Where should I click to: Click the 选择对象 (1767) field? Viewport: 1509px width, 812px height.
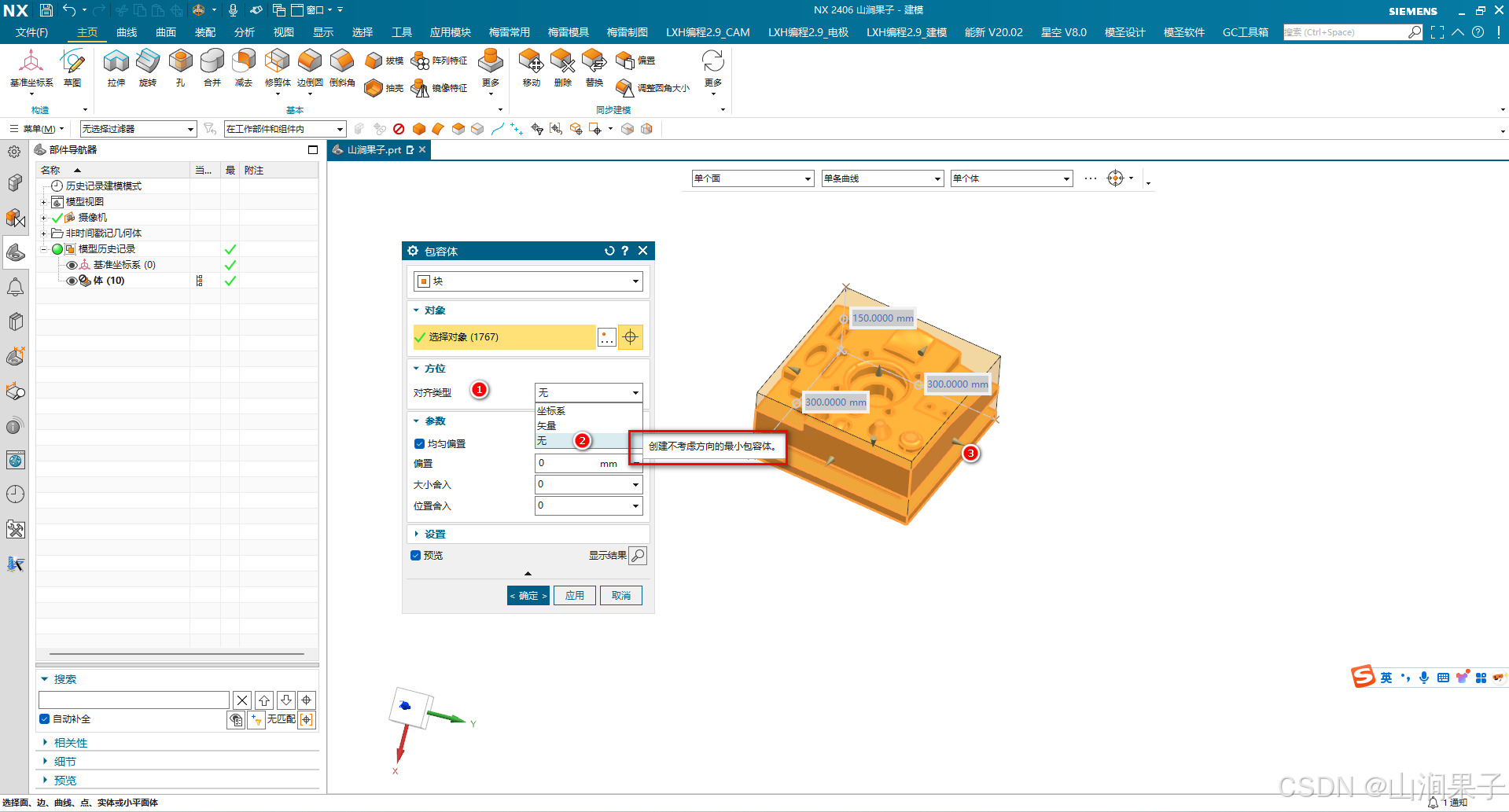point(504,337)
